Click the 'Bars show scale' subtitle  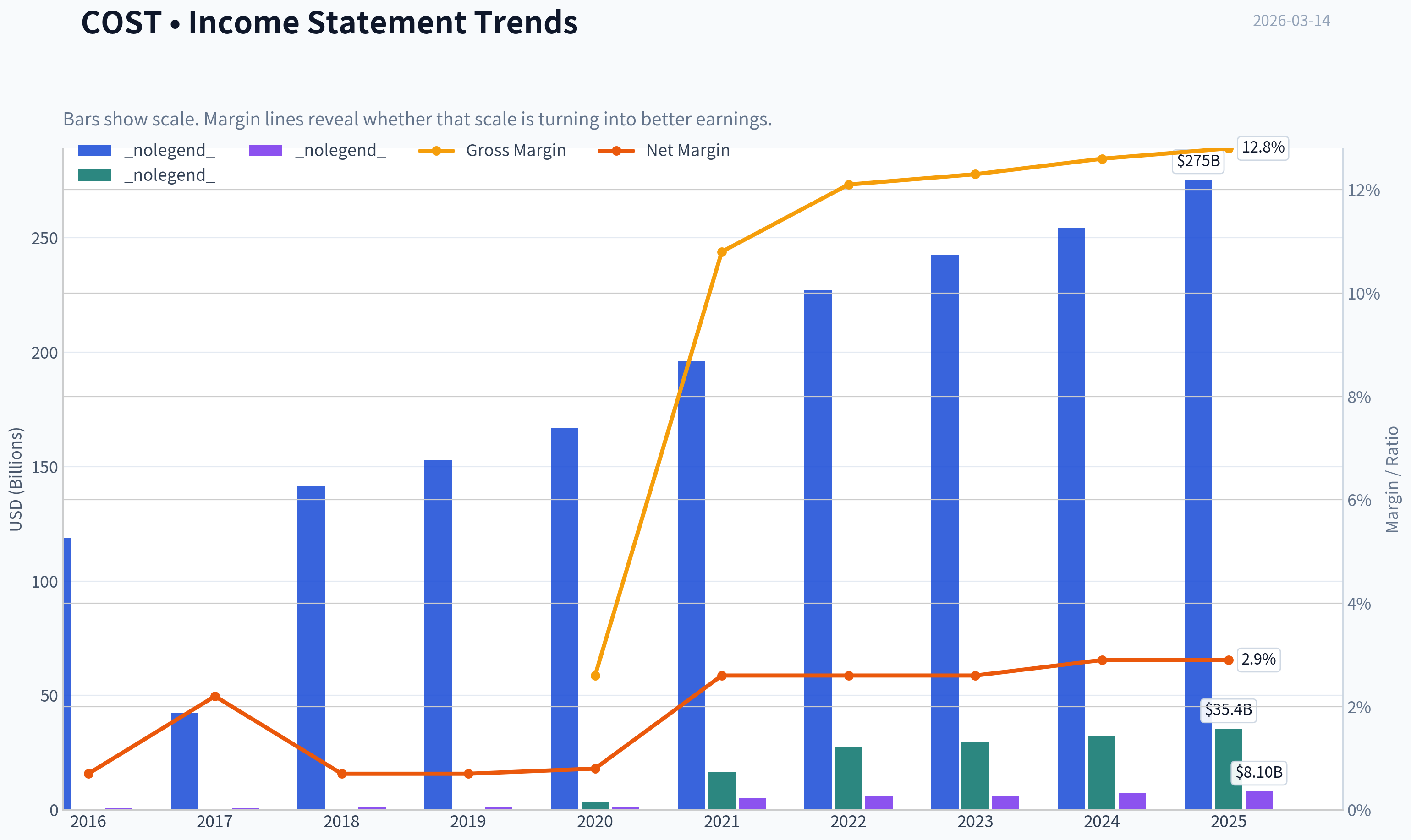pos(417,120)
